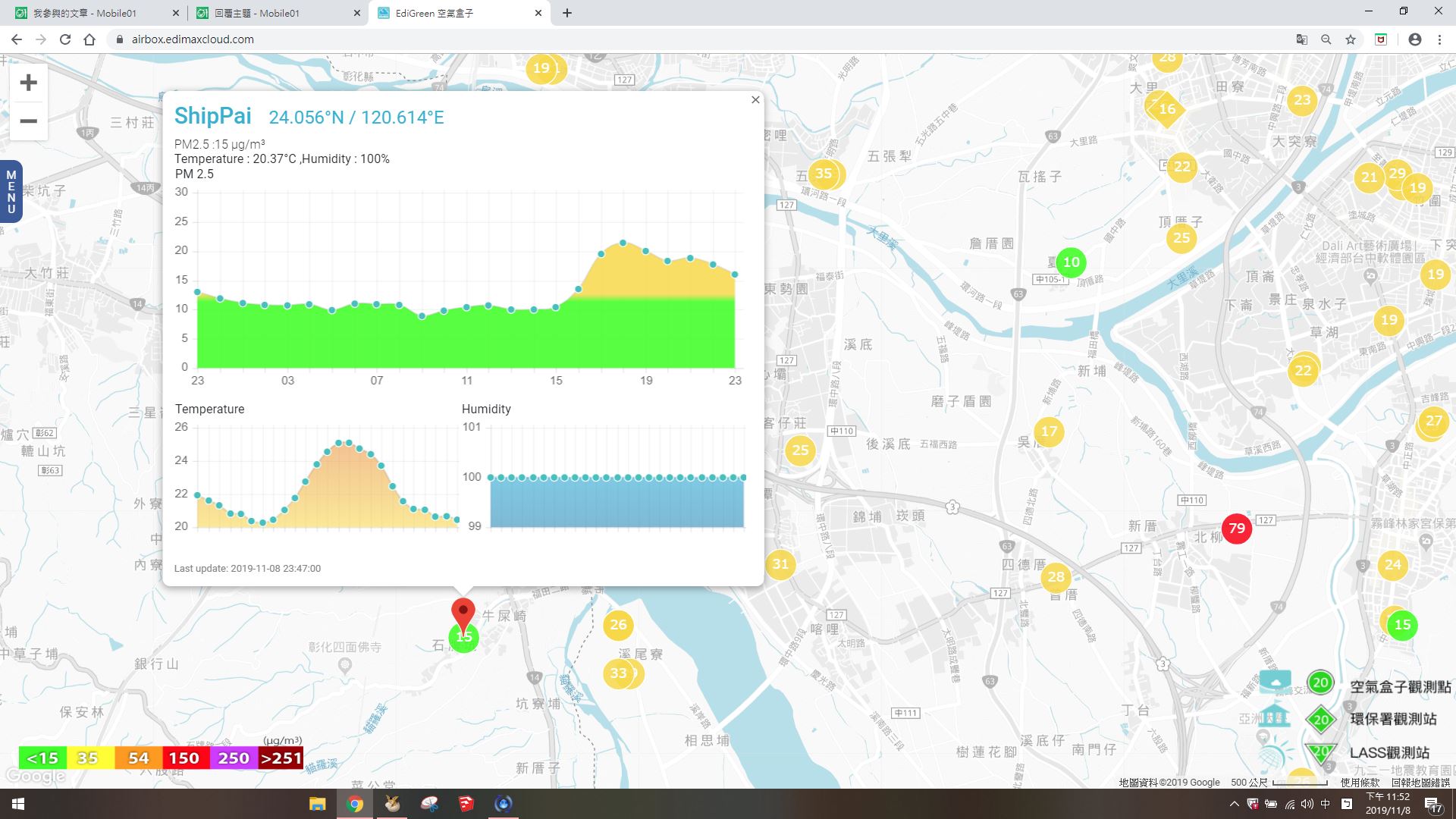Select the yellow 28 marker near 四德
This screenshot has height=819, width=1456.
[1056, 577]
